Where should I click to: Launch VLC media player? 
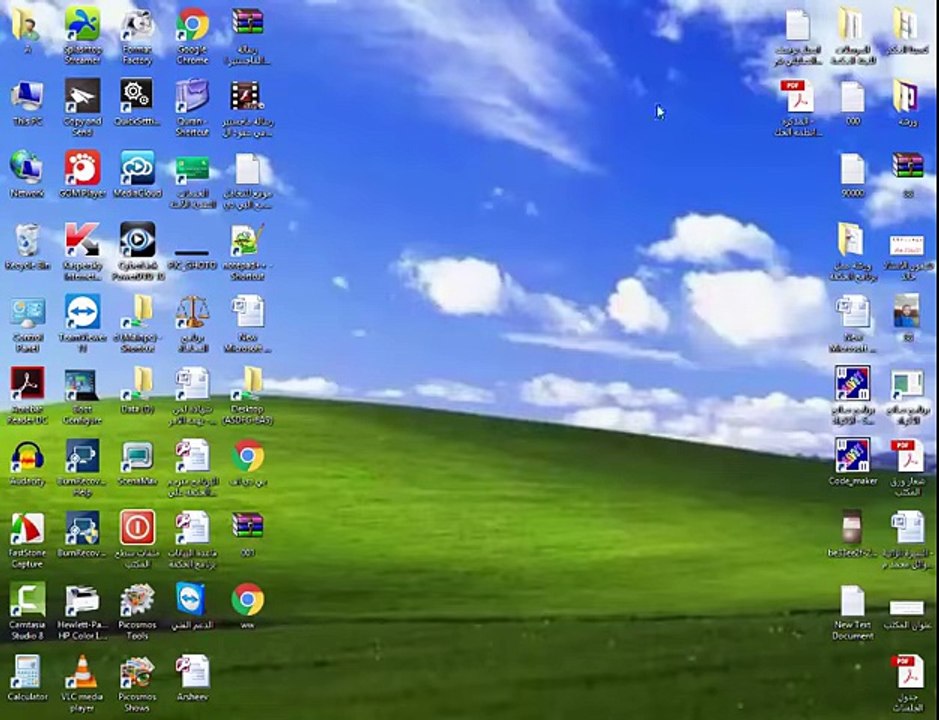tap(82, 683)
